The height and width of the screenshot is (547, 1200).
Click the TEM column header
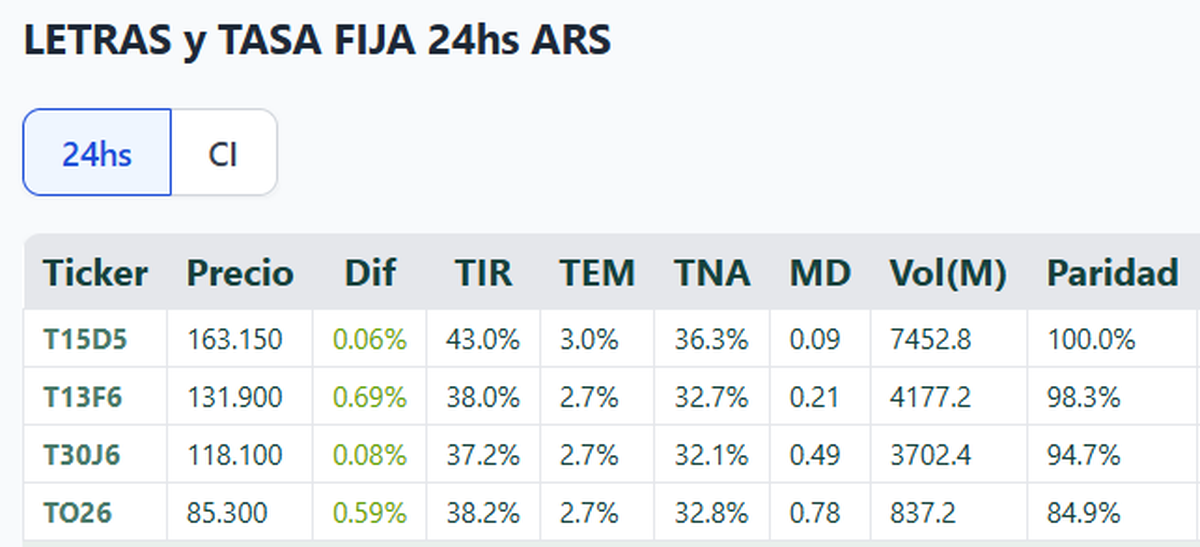click(x=597, y=273)
